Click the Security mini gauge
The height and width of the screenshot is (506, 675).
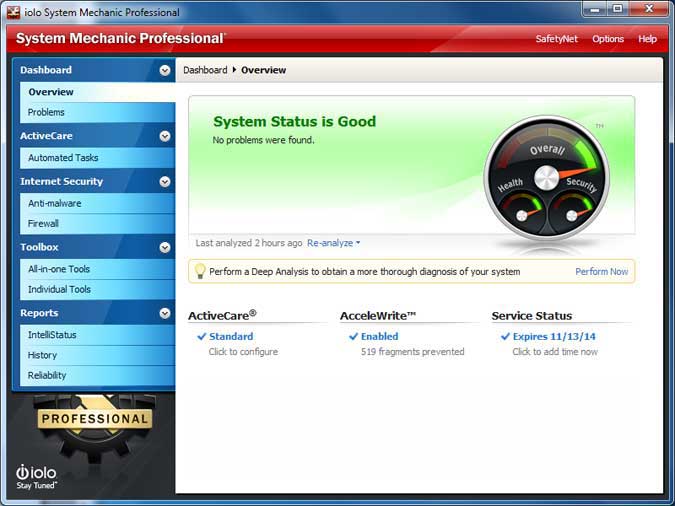[572, 213]
